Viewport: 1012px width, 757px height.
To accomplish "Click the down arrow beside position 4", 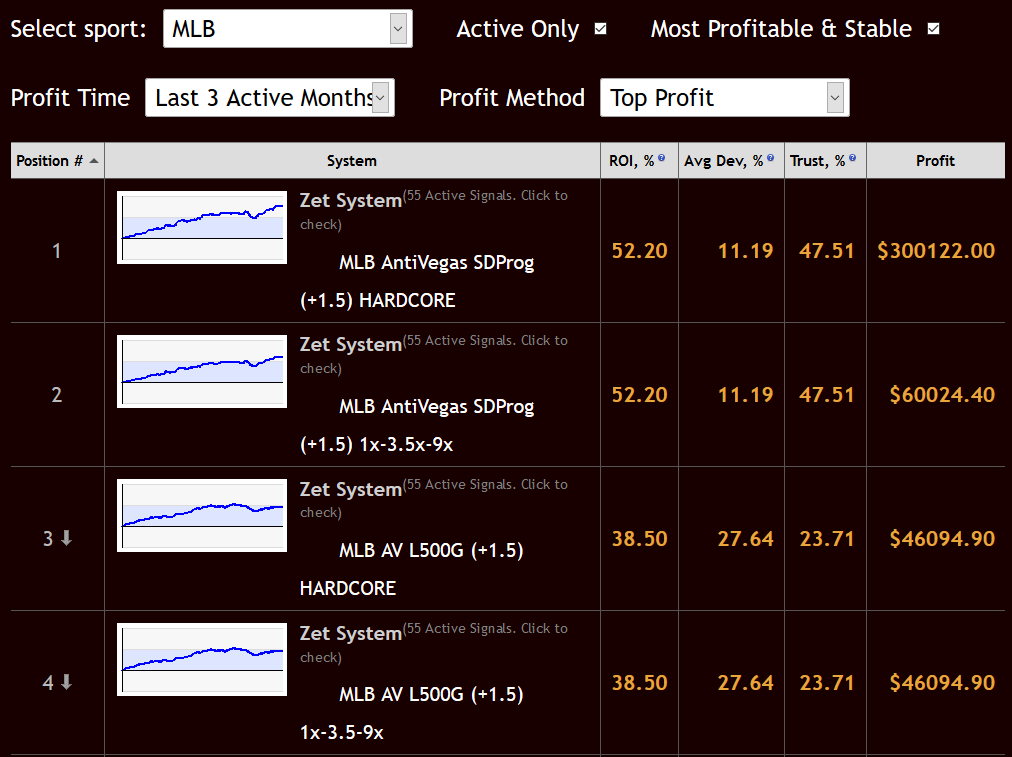I will 65,683.
